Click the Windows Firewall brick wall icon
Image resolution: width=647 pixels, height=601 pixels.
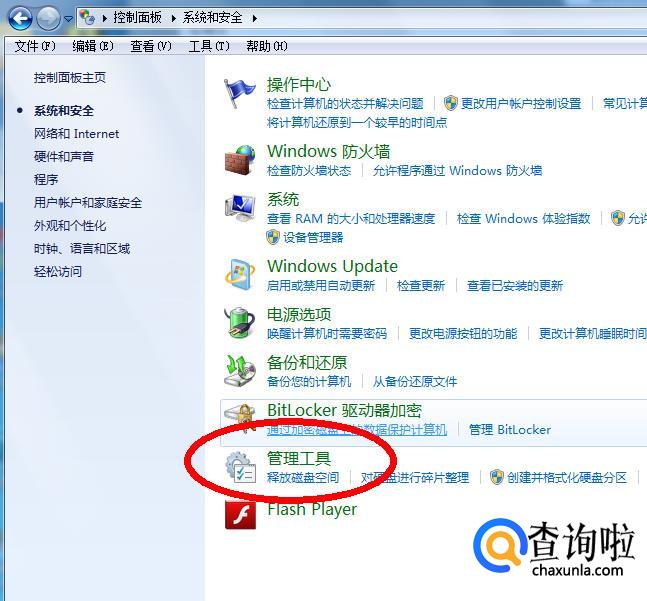[x=240, y=160]
